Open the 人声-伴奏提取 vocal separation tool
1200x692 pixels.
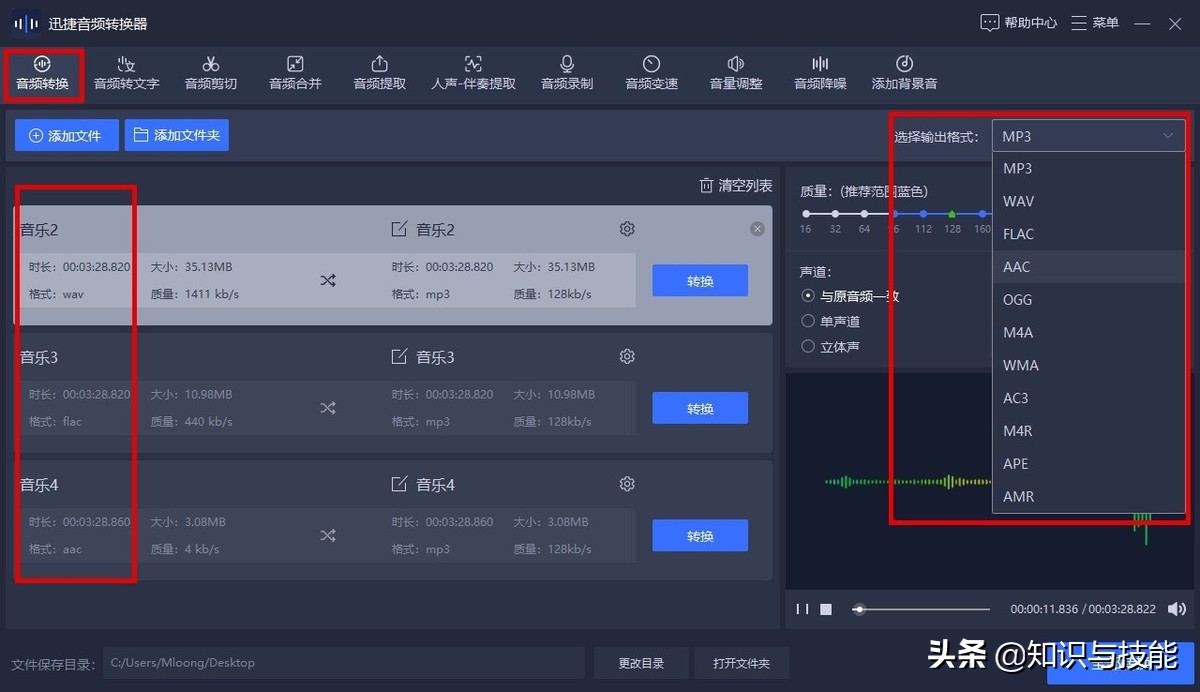473,73
